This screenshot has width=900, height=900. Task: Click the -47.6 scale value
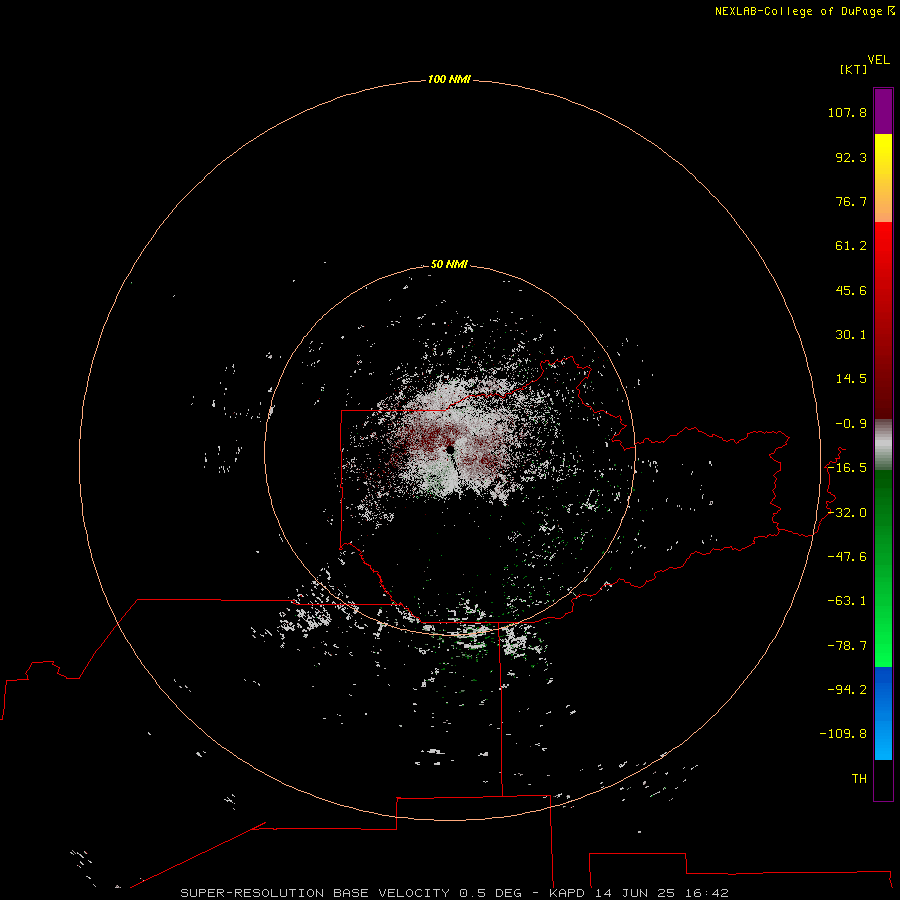click(x=847, y=557)
